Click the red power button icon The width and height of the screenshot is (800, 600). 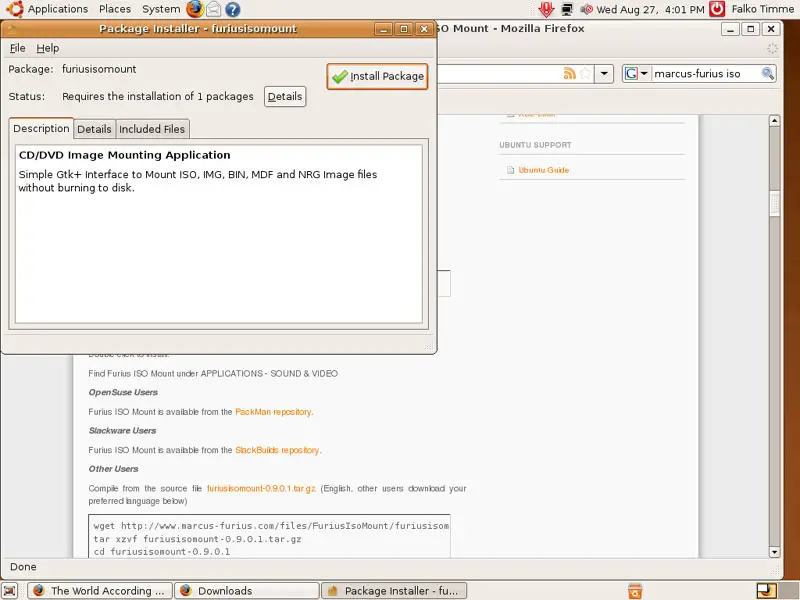[717, 9]
